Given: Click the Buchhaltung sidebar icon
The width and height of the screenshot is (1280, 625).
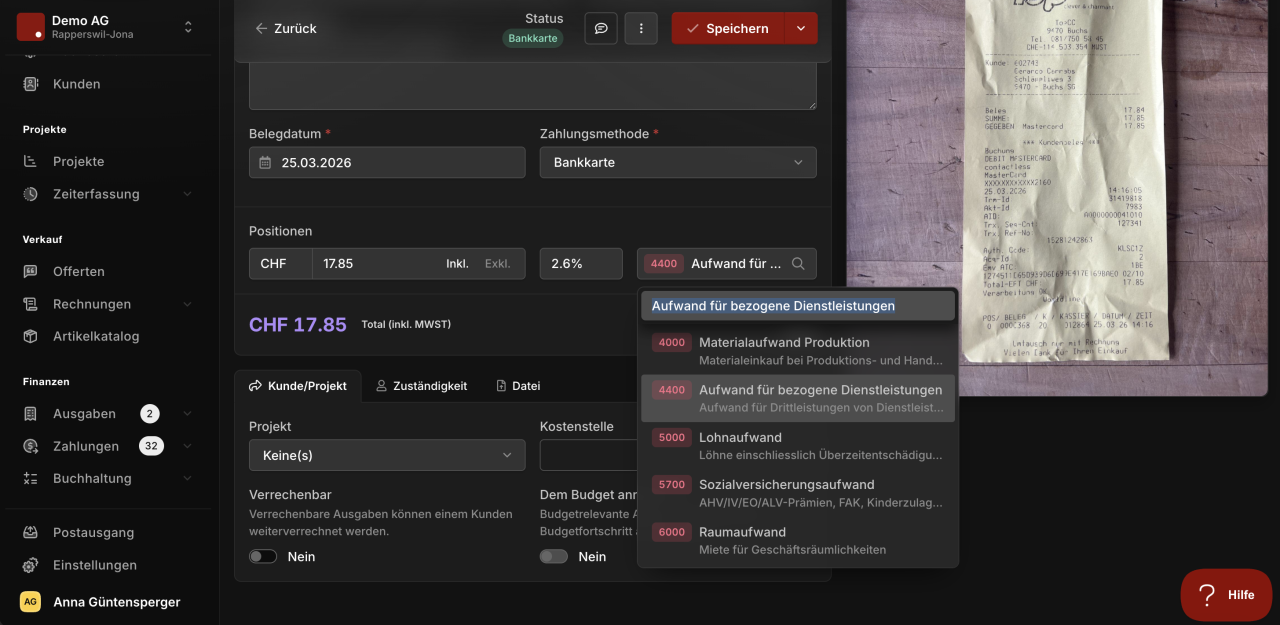Looking at the screenshot, I should tap(31, 478).
